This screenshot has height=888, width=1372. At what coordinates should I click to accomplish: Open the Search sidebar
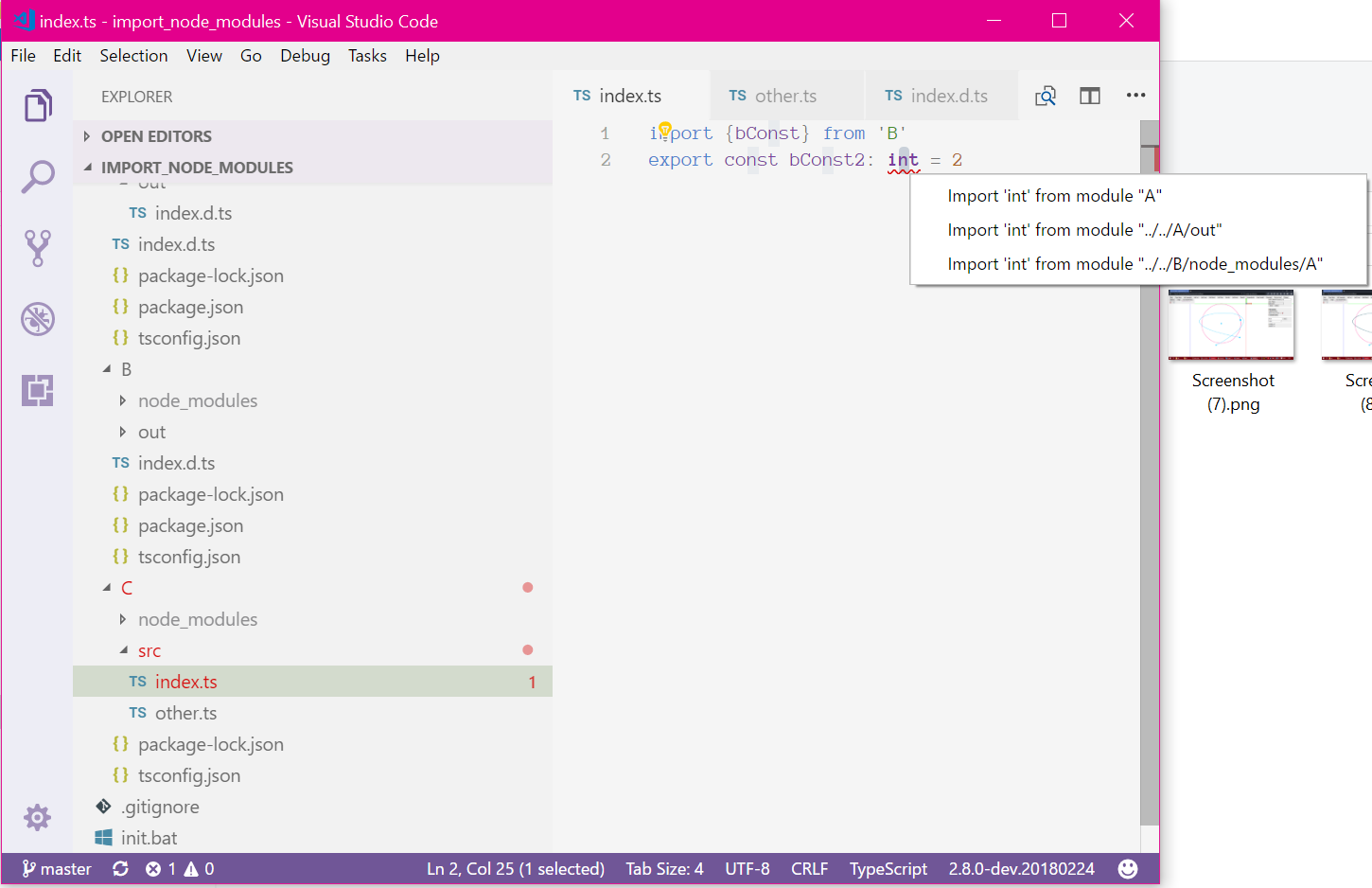[x=37, y=176]
